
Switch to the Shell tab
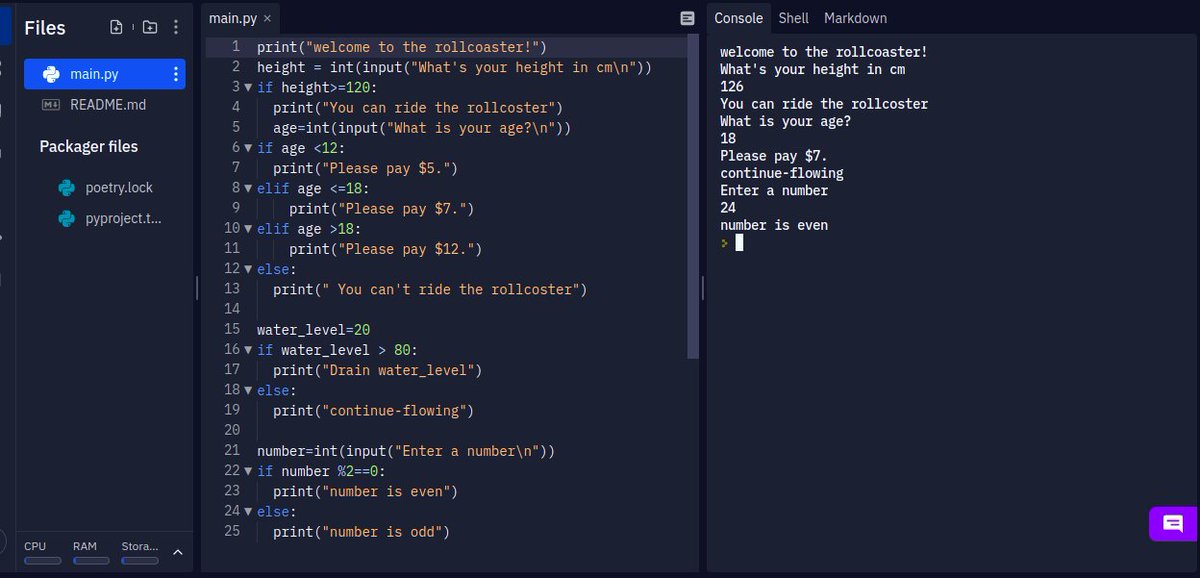tap(794, 18)
